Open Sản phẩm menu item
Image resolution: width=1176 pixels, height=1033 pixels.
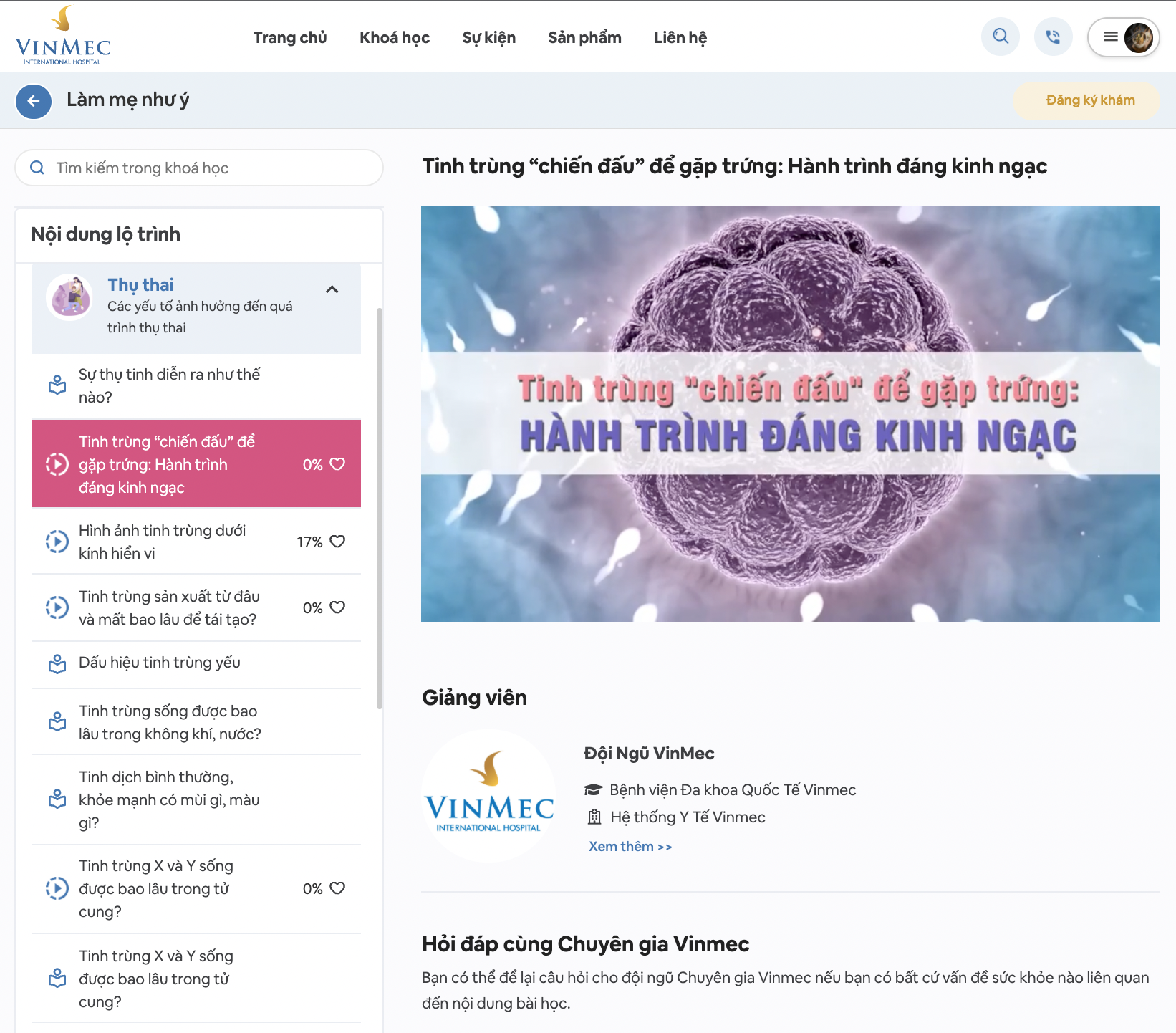click(x=585, y=37)
